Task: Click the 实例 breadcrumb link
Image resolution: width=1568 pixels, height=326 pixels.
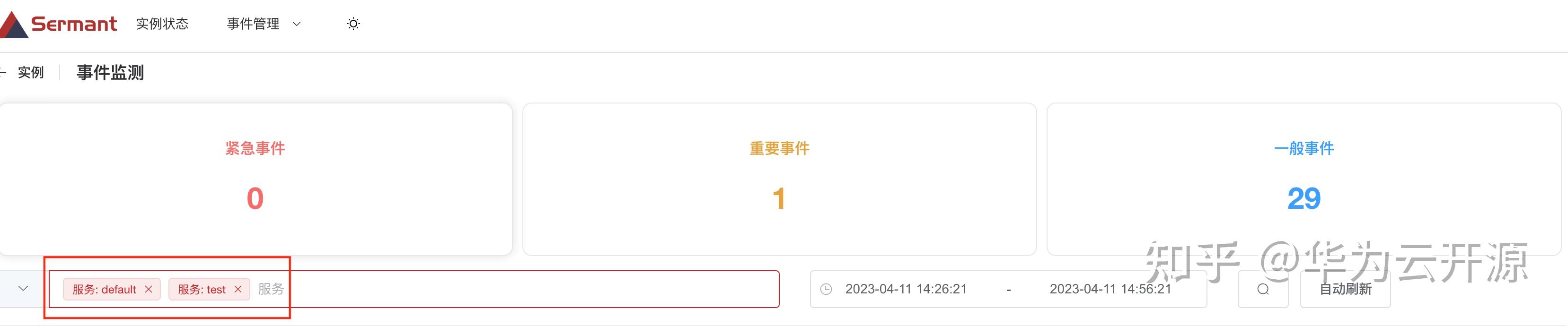Action: [x=30, y=72]
